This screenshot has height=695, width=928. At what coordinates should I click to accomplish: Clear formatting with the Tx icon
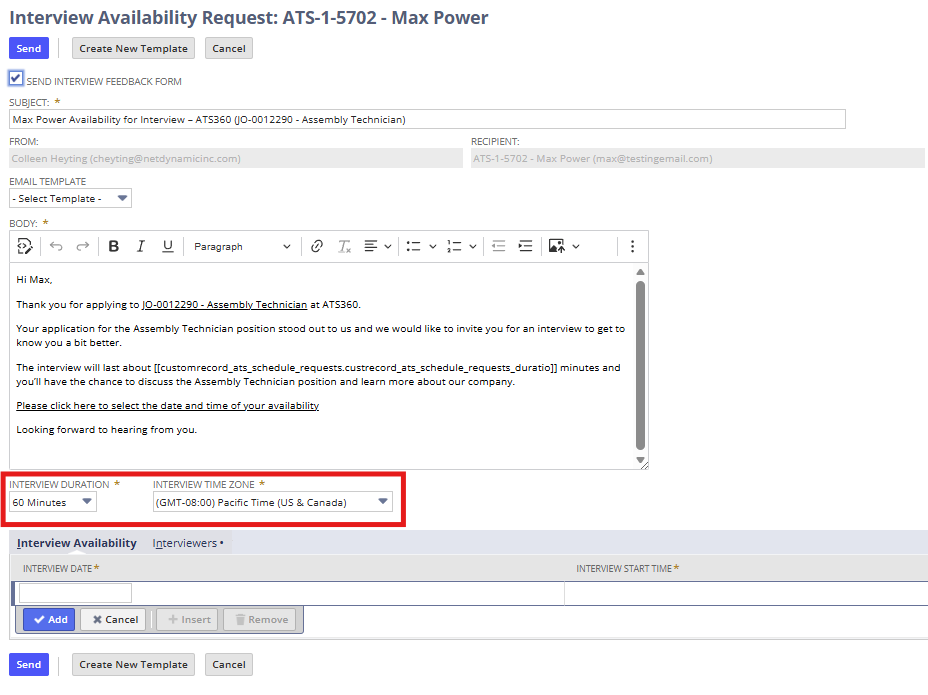(x=344, y=246)
